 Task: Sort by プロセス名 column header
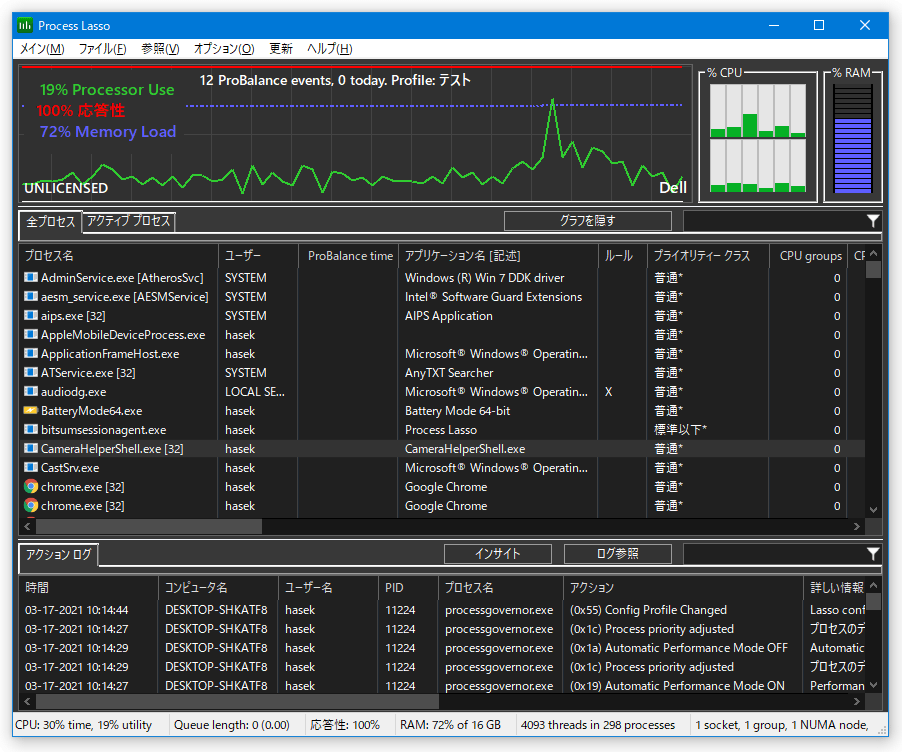[x=119, y=255]
